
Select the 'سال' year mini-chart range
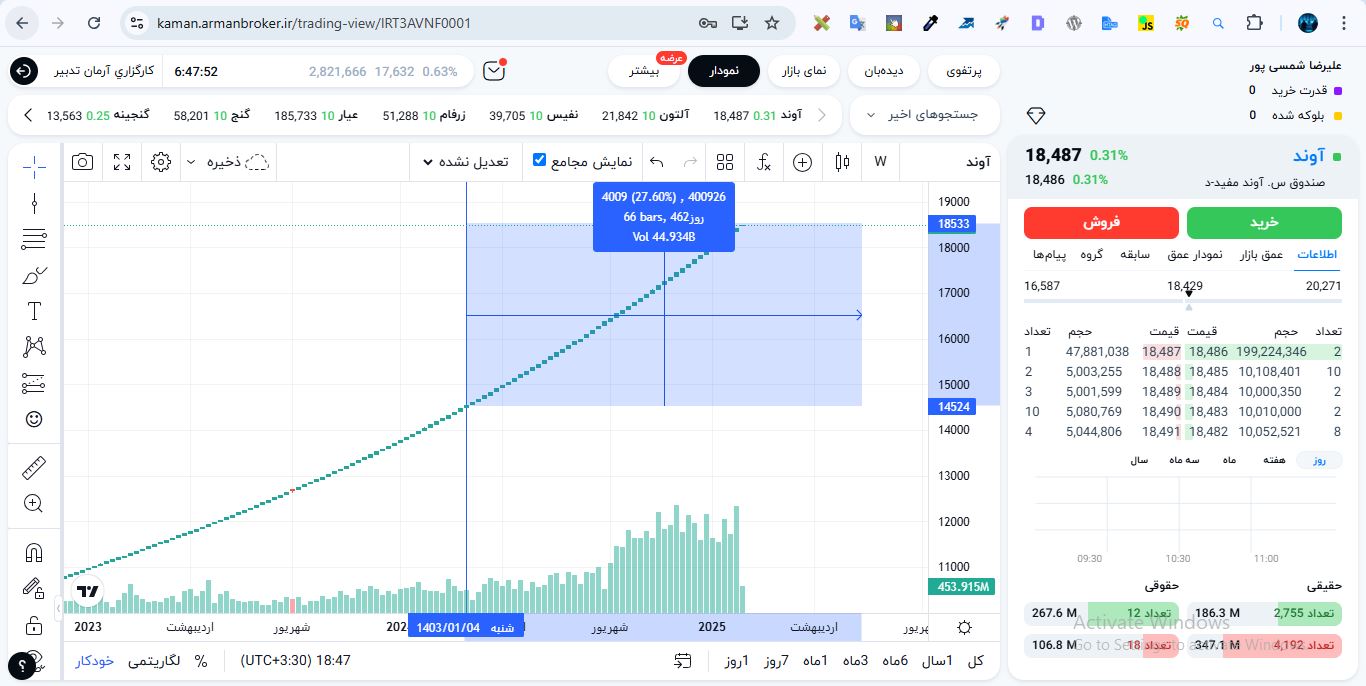tap(1139, 460)
